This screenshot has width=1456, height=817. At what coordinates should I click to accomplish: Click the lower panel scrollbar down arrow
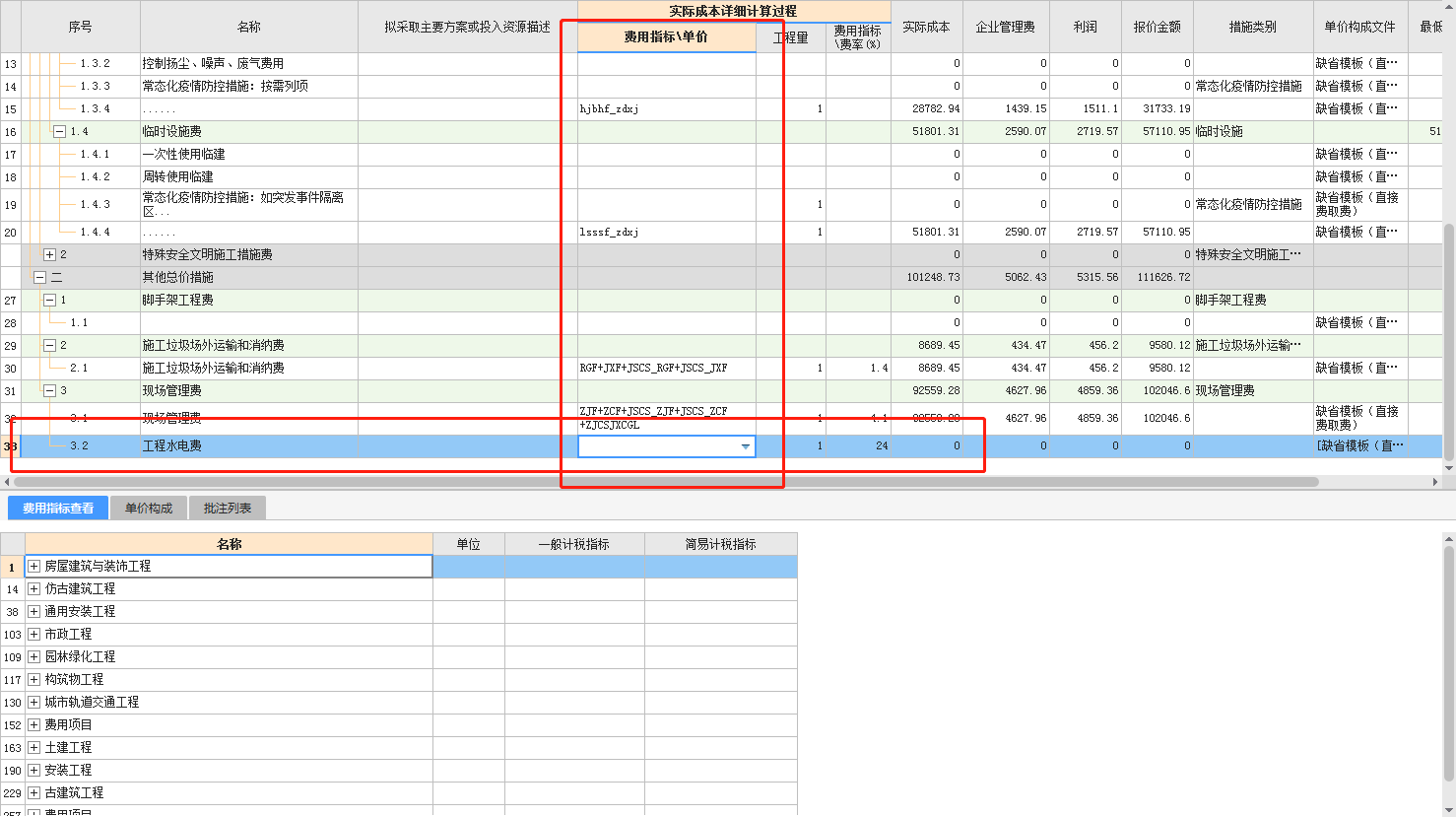pyautogui.click(x=1449, y=810)
